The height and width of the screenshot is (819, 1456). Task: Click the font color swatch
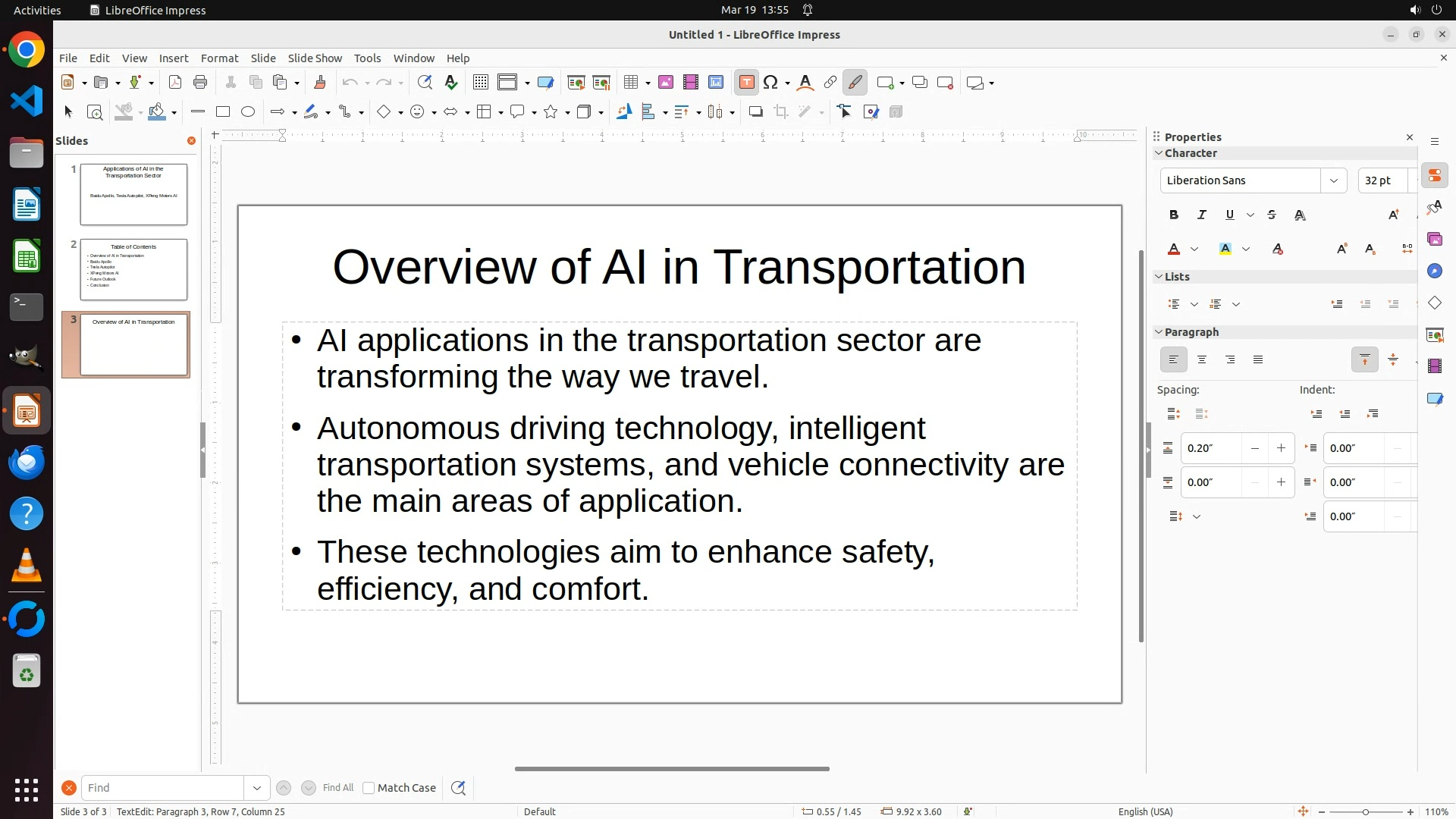pos(1173,249)
